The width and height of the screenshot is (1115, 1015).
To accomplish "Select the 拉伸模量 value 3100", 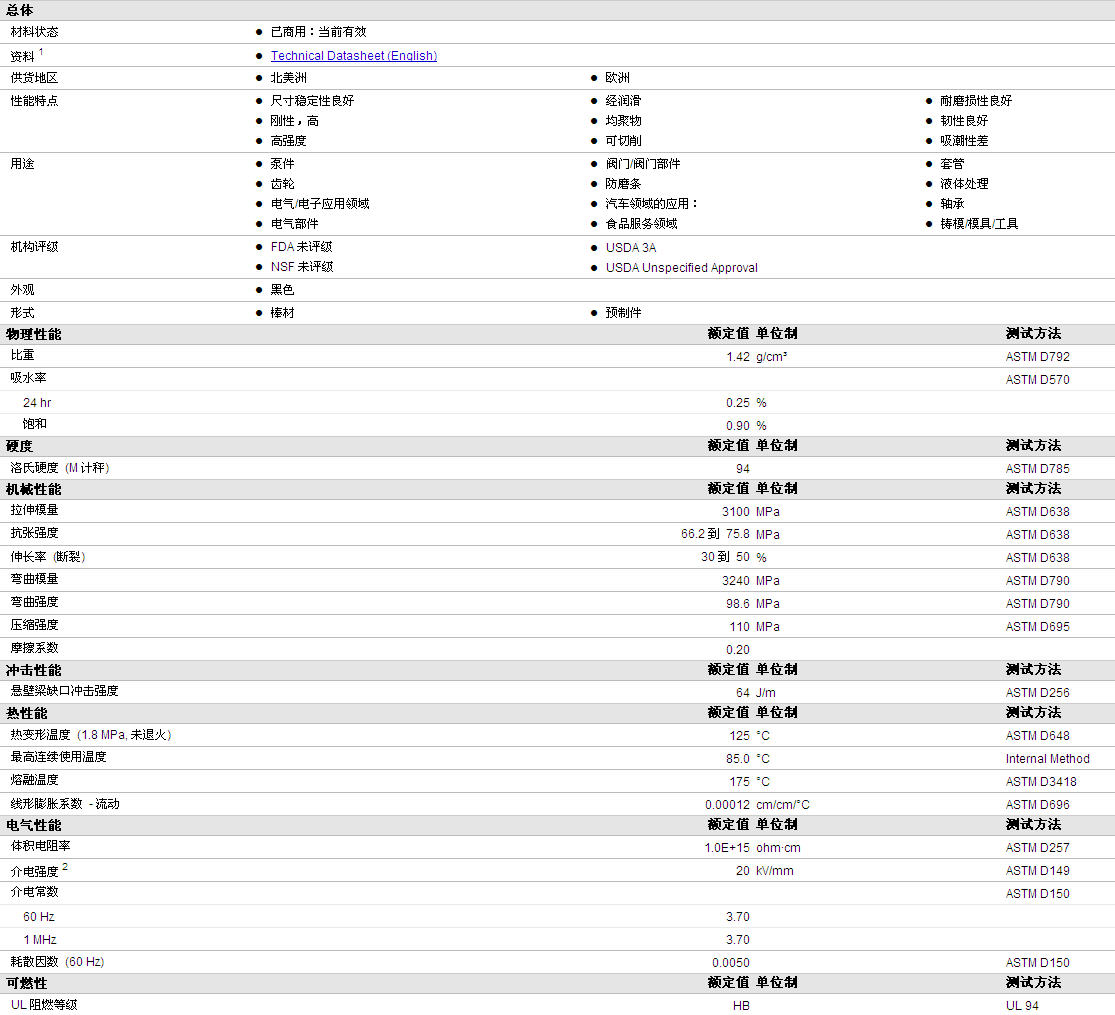I will [x=735, y=511].
